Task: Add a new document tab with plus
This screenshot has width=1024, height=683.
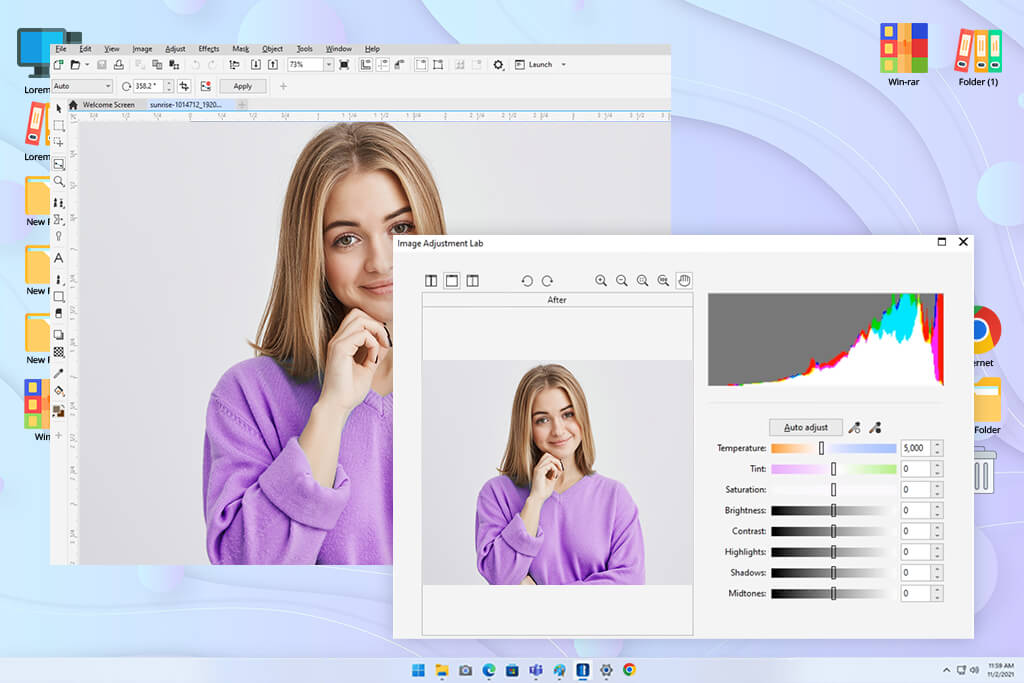Action: click(242, 104)
